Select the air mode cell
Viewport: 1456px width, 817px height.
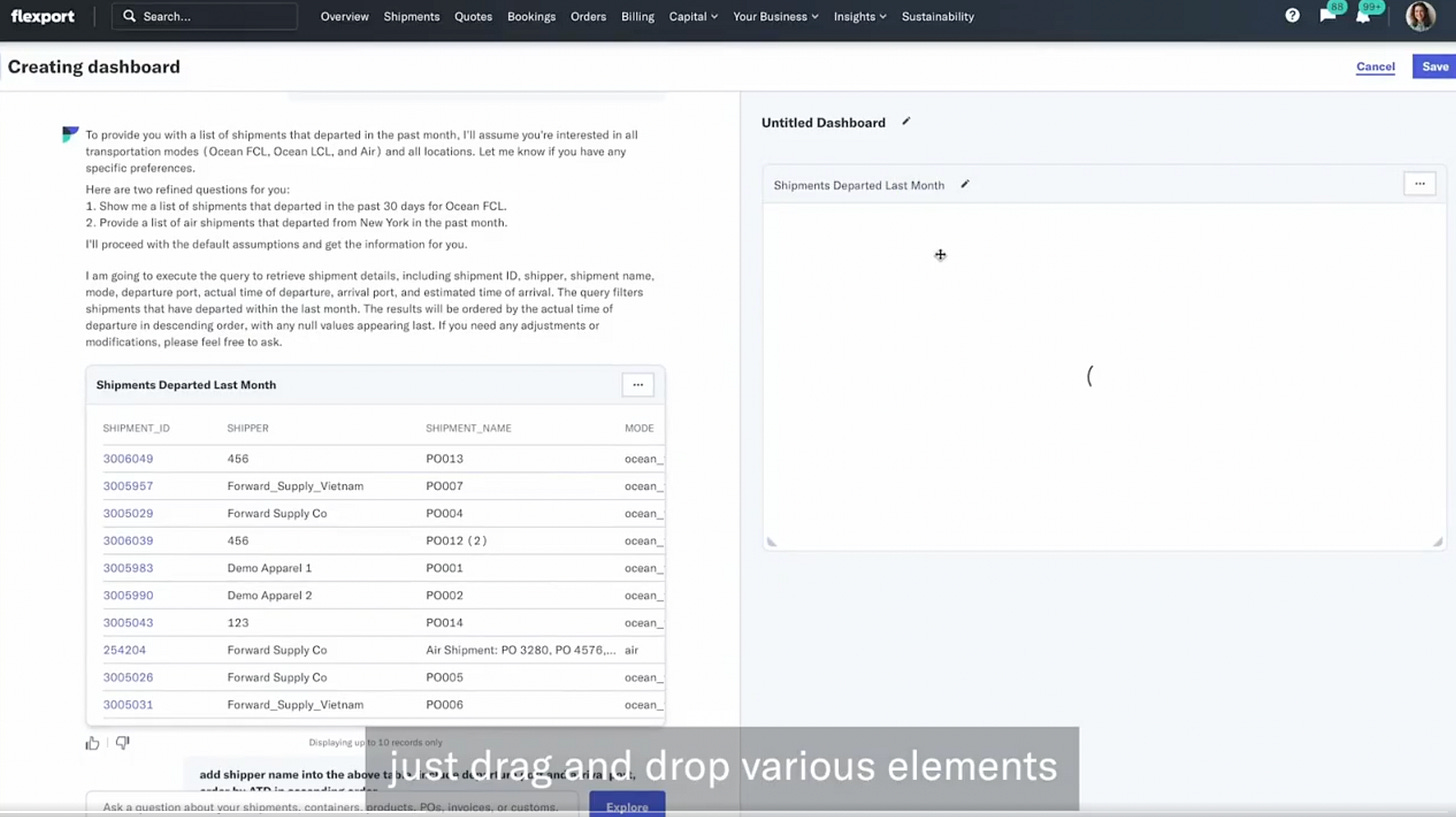632,650
